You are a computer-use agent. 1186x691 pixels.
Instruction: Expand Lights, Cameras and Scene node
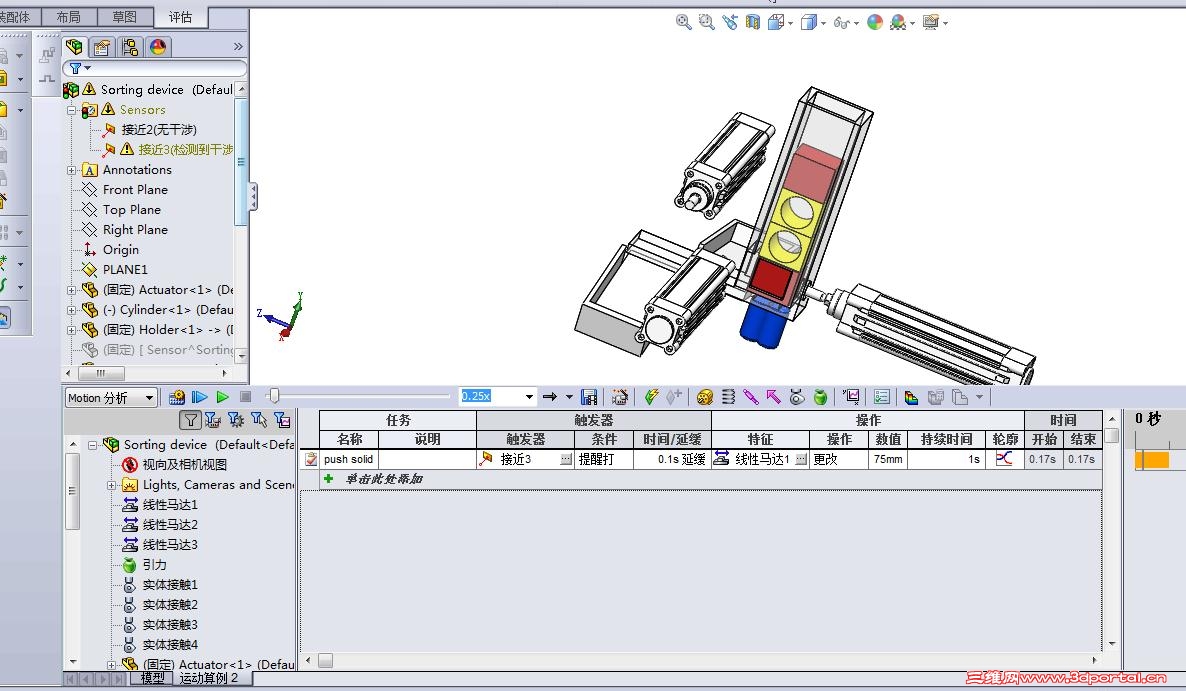(x=111, y=485)
